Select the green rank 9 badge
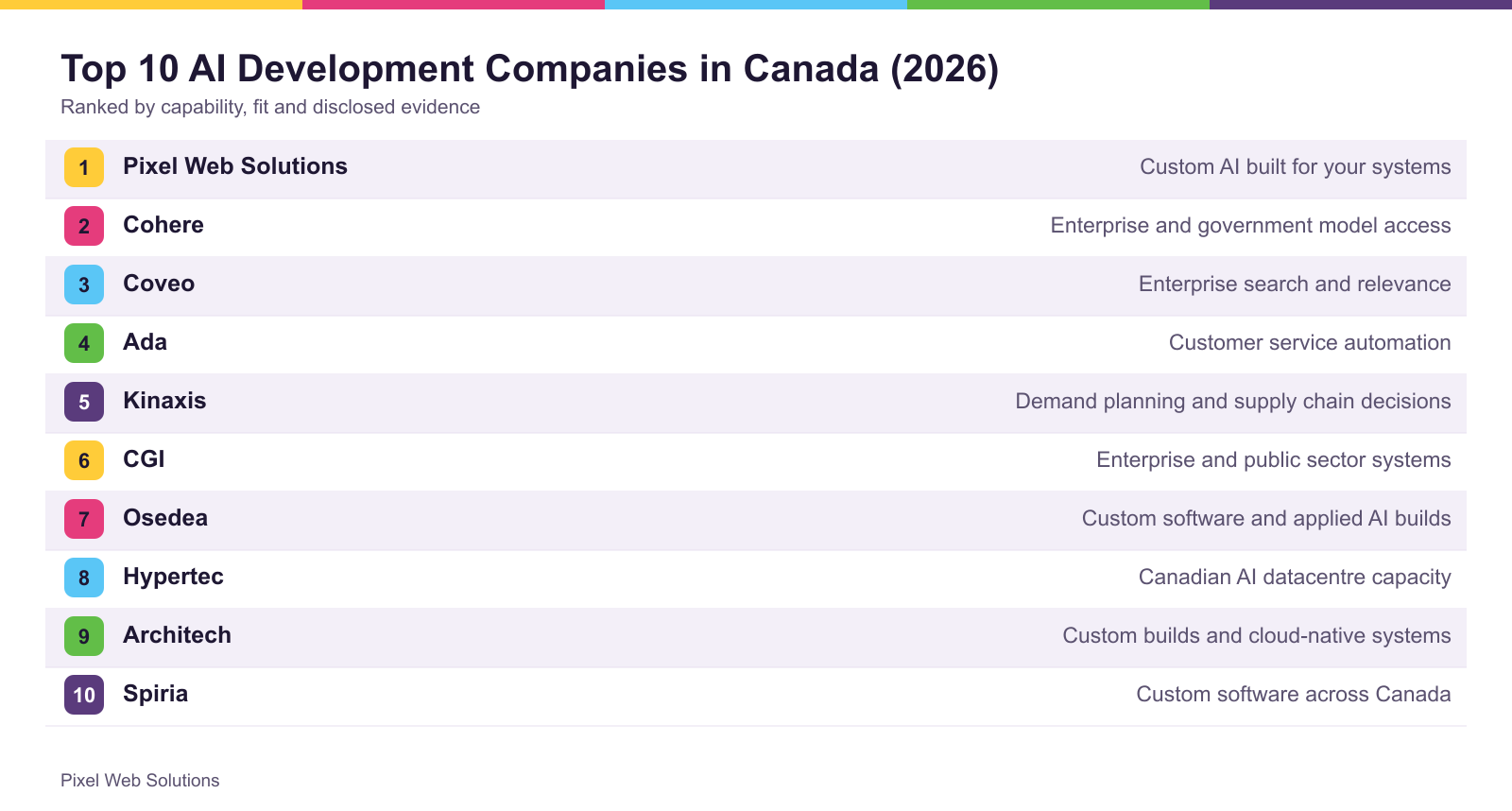Viewport: 1512px width, 811px height. click(84, 636)
